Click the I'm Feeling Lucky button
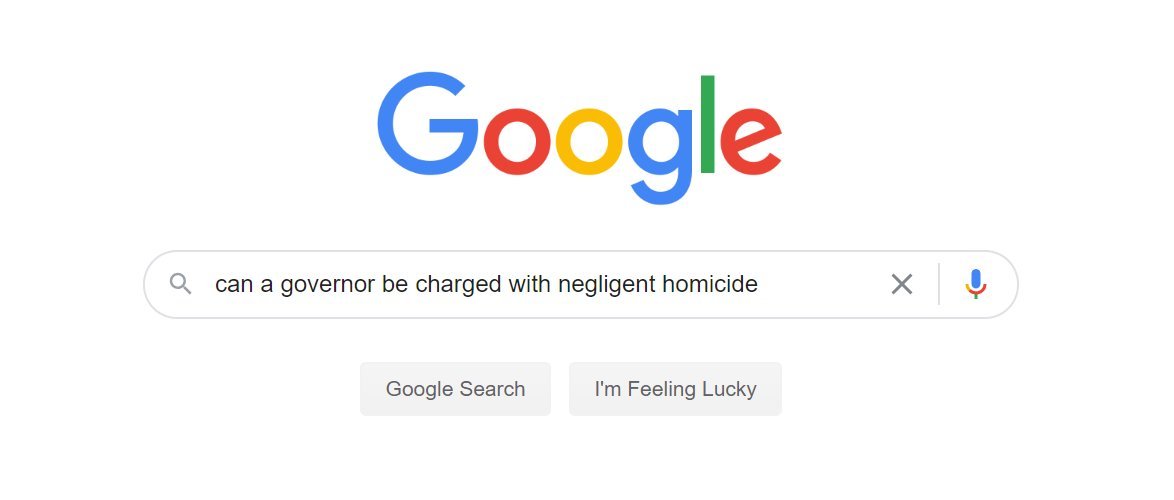This screenshot has height=500, width=1174. point(675,389)
